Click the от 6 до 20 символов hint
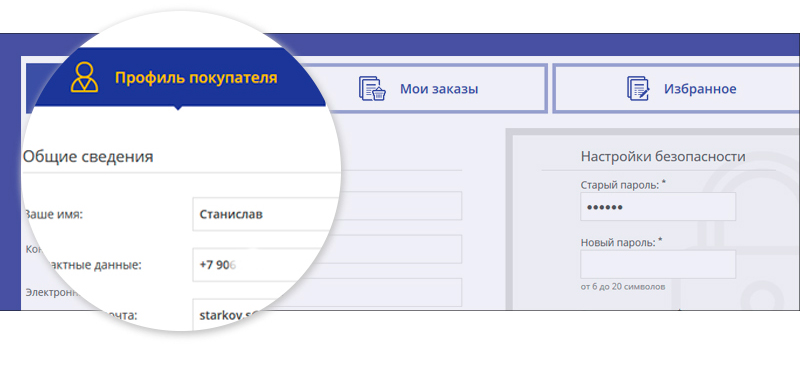 (x=622, y=287)
